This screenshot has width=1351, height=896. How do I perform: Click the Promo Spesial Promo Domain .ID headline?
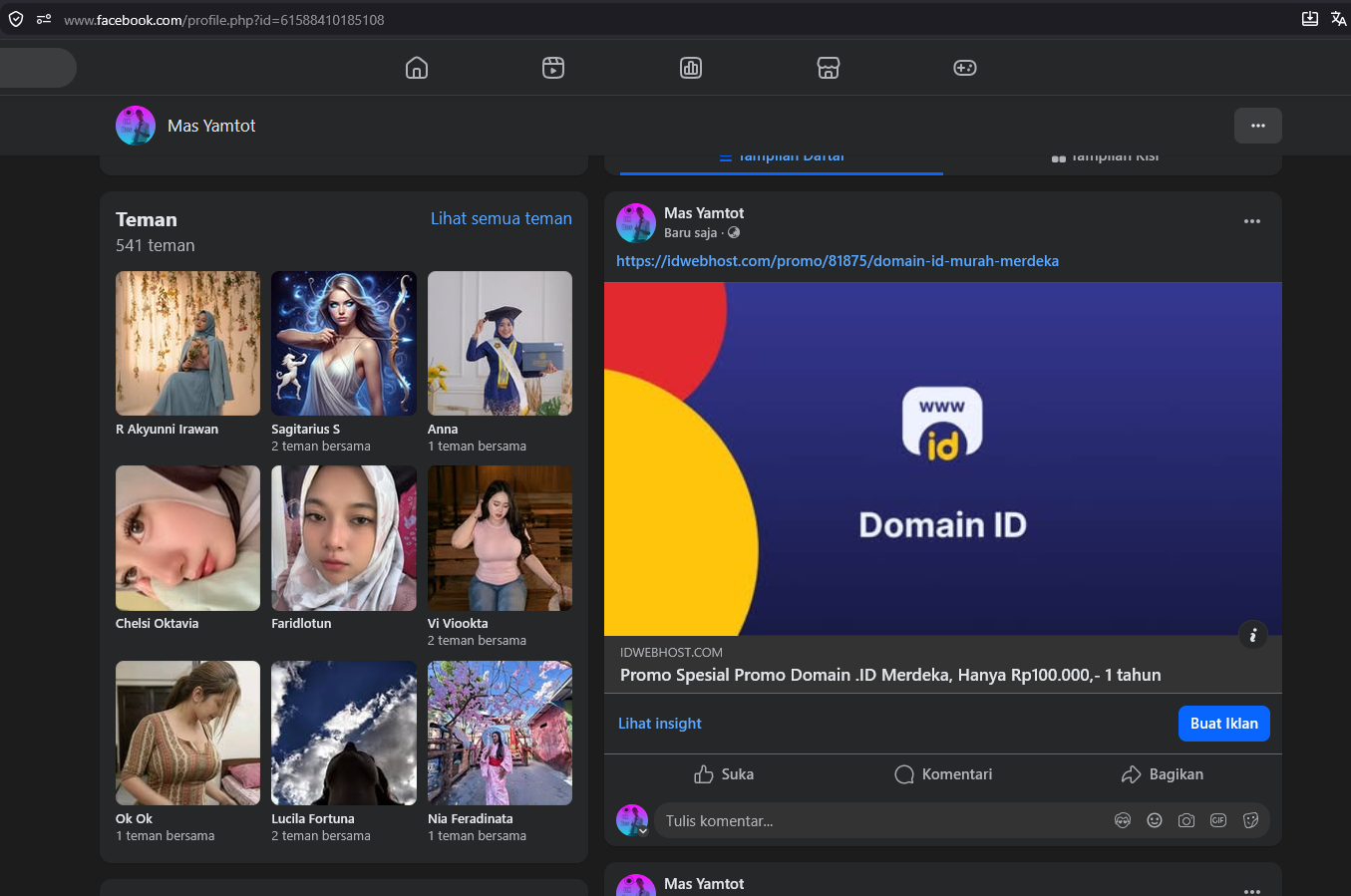[x=890, y=675]
